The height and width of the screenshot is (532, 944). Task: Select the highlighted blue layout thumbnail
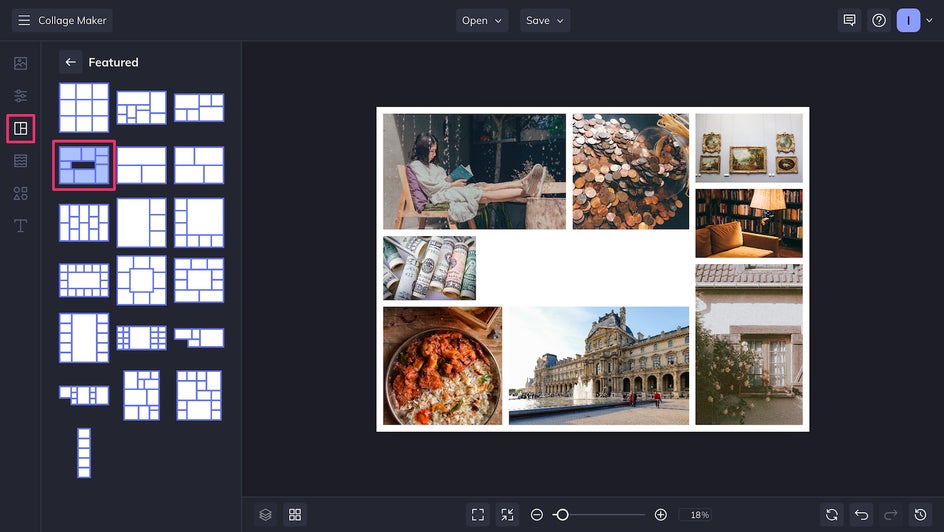84,165
